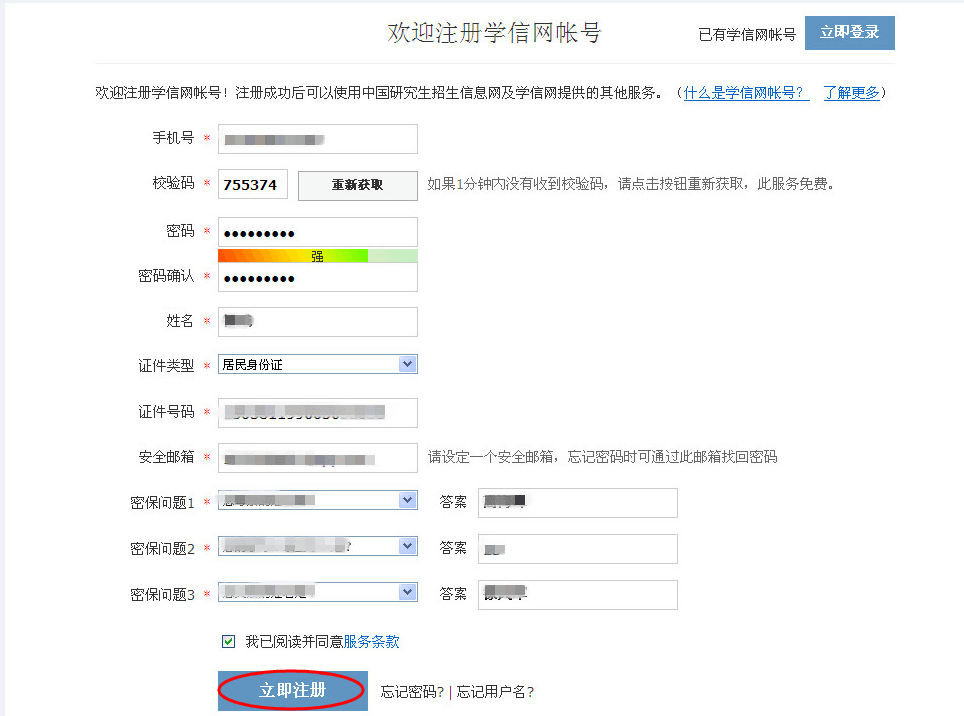
Task: Click the 校验码 verification code field
Action: [253, 185]
